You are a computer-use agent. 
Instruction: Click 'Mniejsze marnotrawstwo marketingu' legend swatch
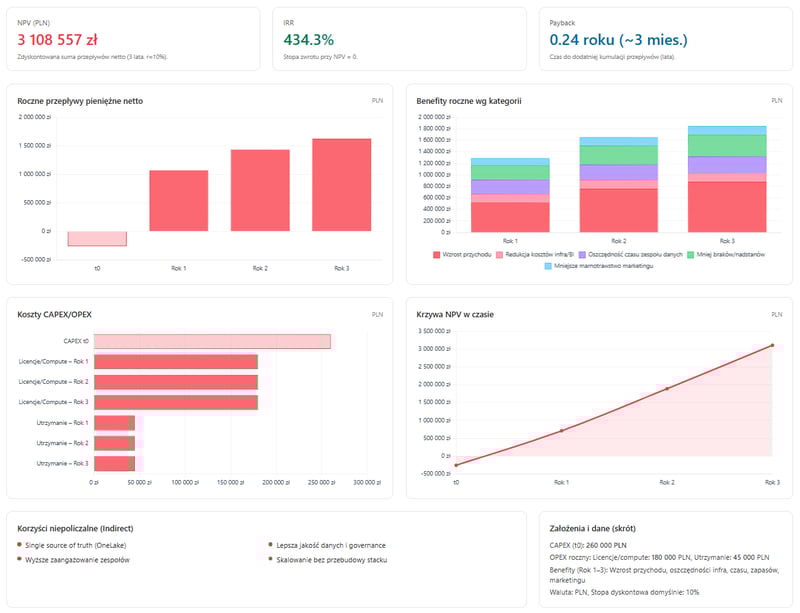(x=548, y=266)
